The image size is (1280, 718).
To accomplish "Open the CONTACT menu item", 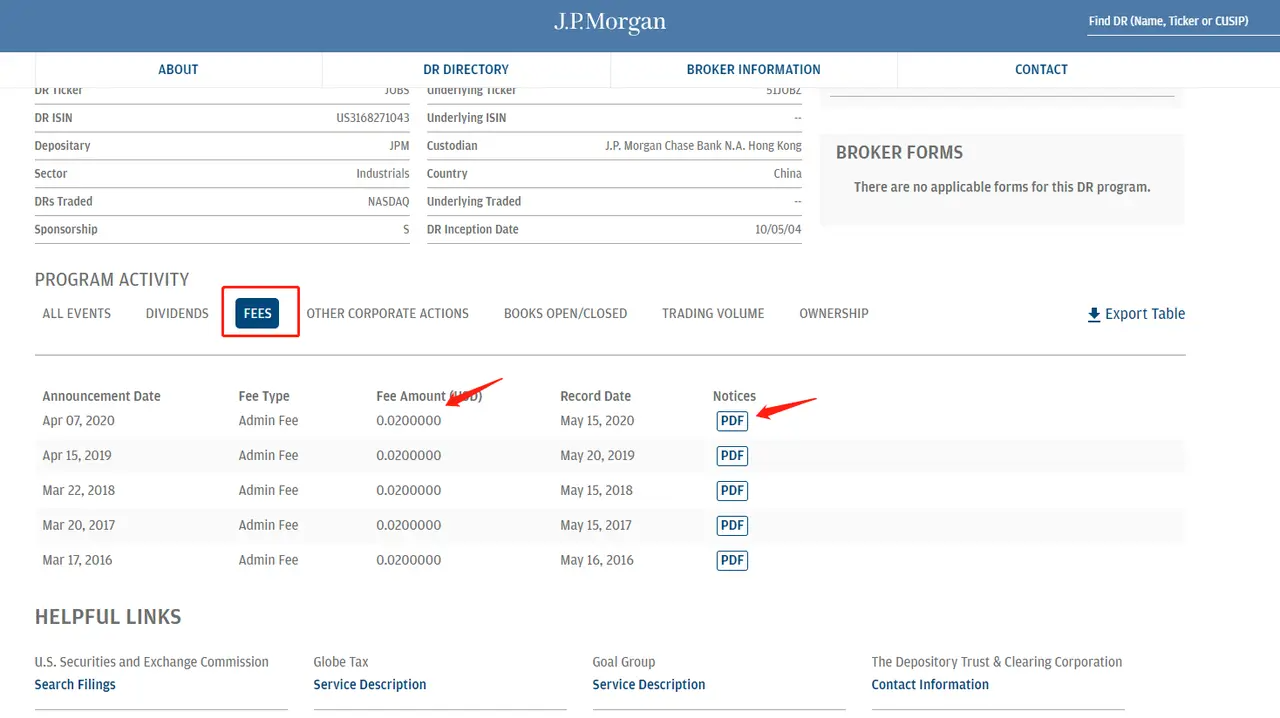I will [1041, 70].
